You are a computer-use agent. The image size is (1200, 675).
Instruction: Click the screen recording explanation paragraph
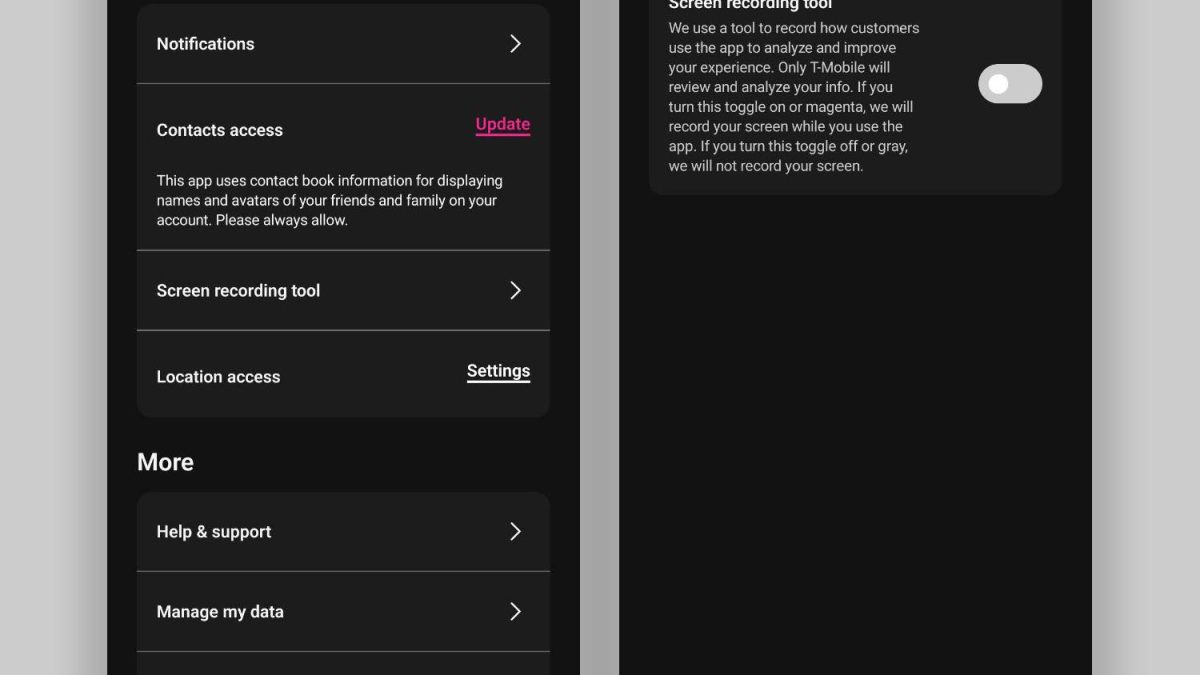pyautogui.click(x=793, y=97)
